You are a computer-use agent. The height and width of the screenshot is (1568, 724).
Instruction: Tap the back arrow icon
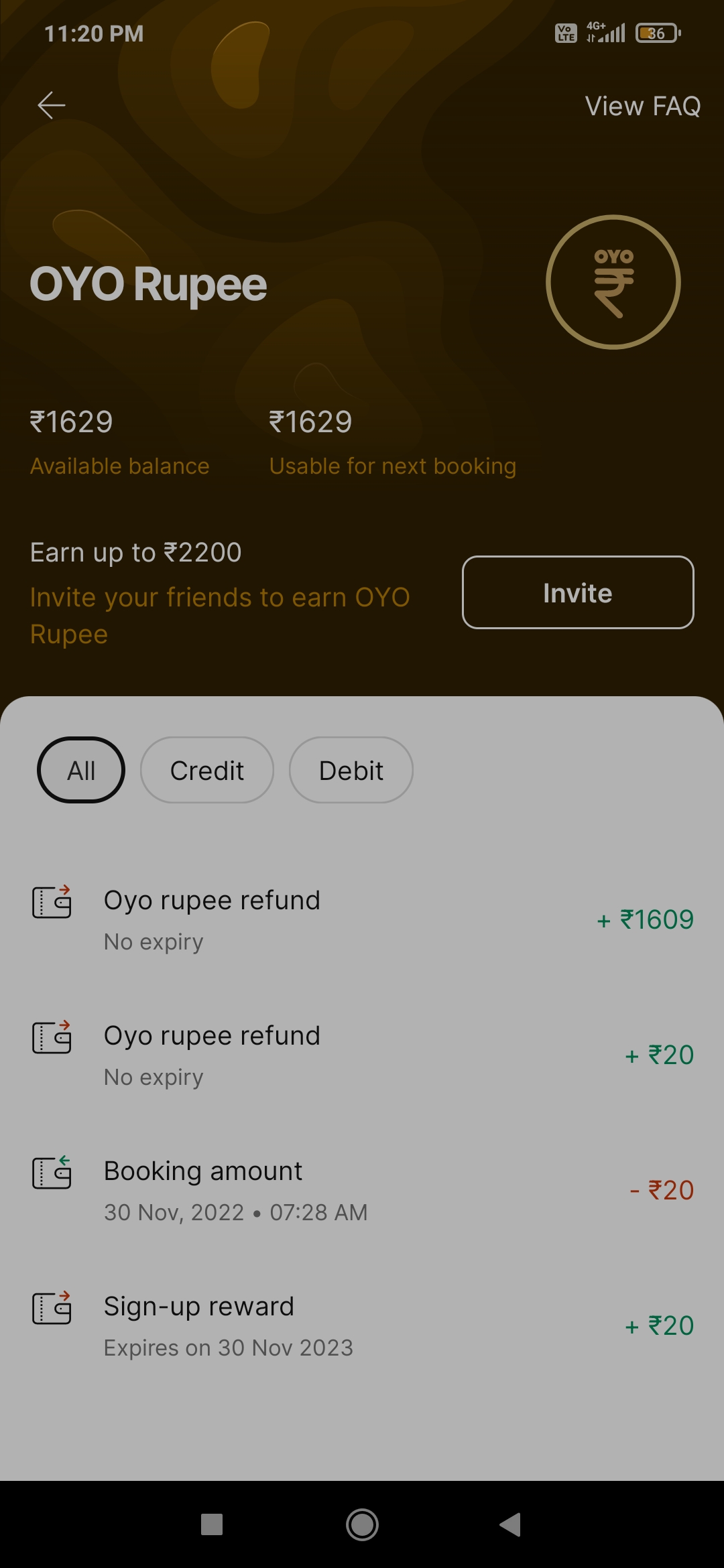pos(52,105)
